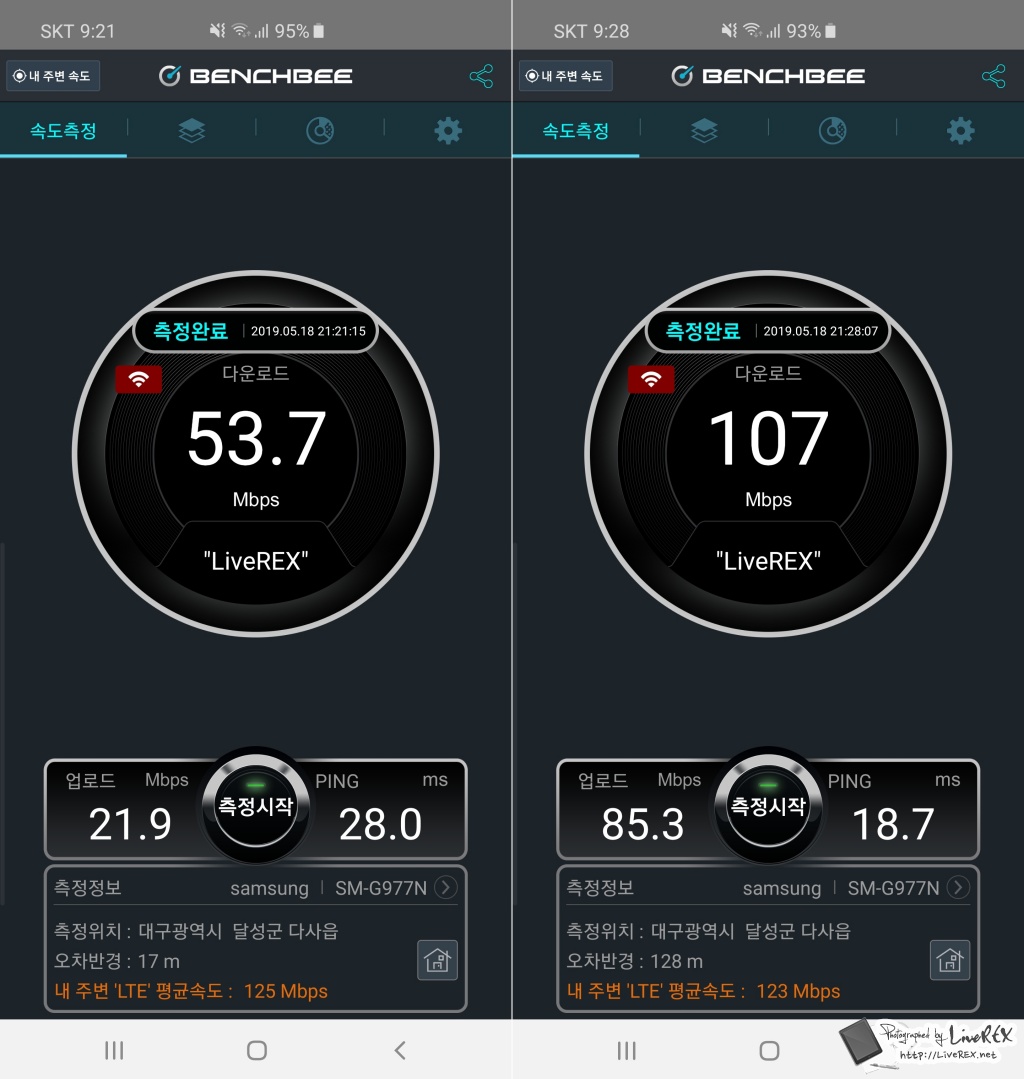
Task: Tap recent apps button in right navigation bar
Action: pyautogui.click(x=627, y=1050)
